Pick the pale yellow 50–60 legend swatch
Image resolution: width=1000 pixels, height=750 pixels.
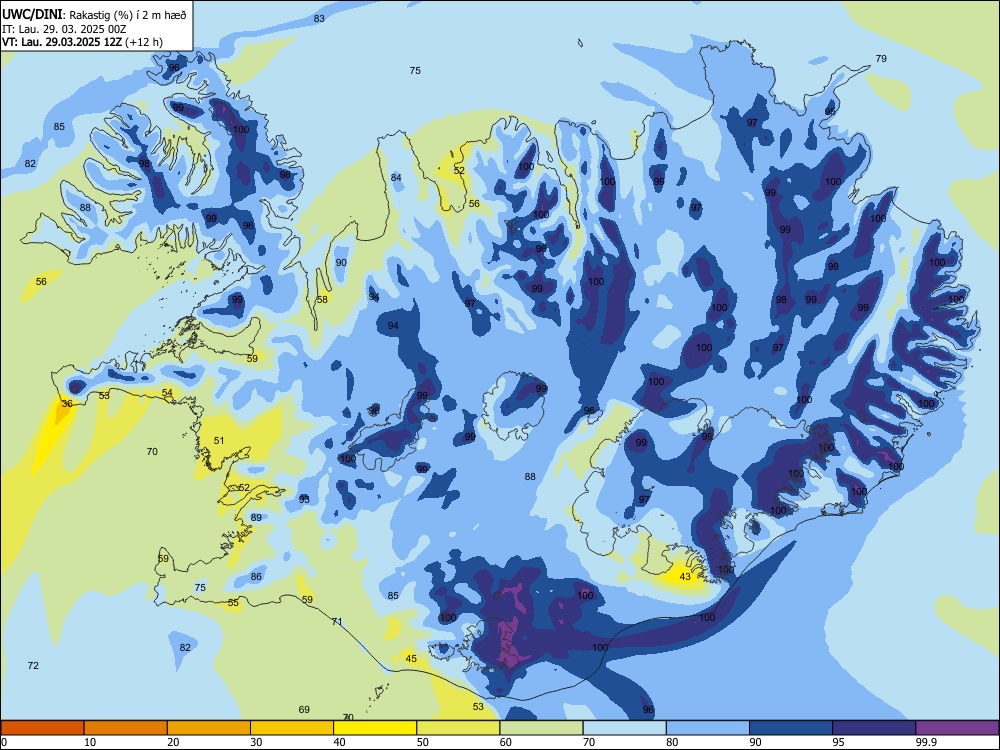tap(458, 728)
